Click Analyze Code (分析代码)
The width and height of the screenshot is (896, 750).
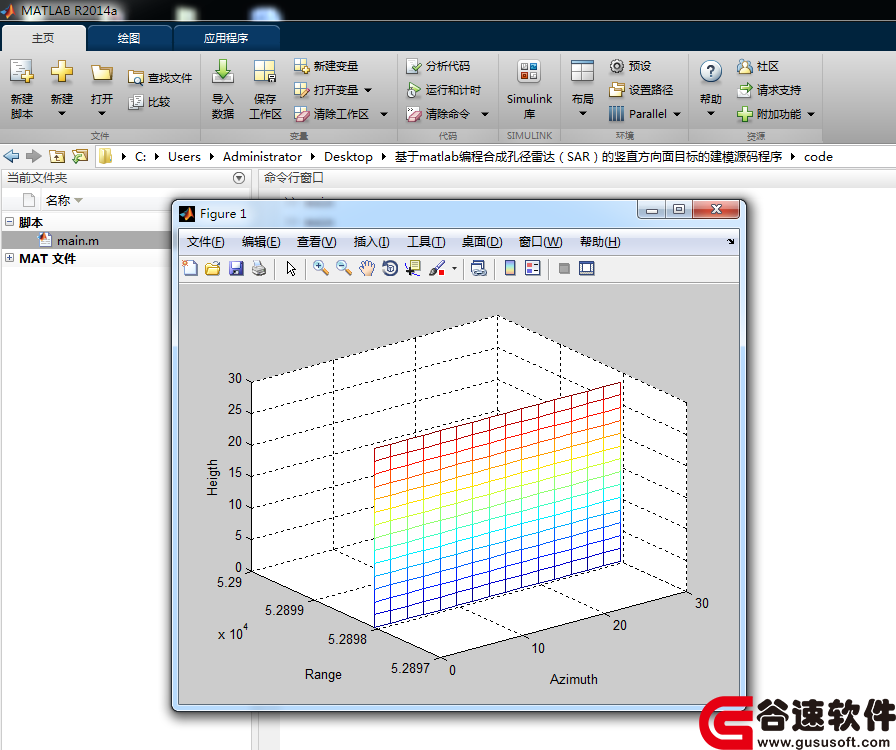point(438,66)
